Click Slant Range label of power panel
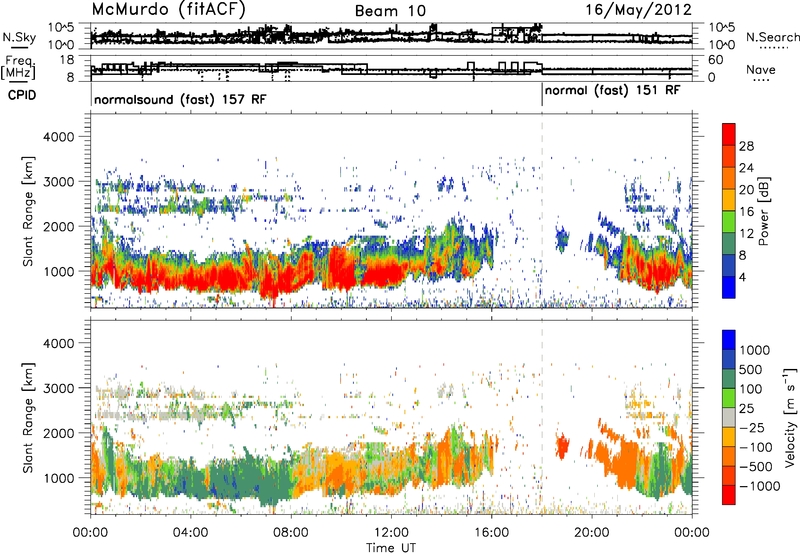 click(28, 211)
